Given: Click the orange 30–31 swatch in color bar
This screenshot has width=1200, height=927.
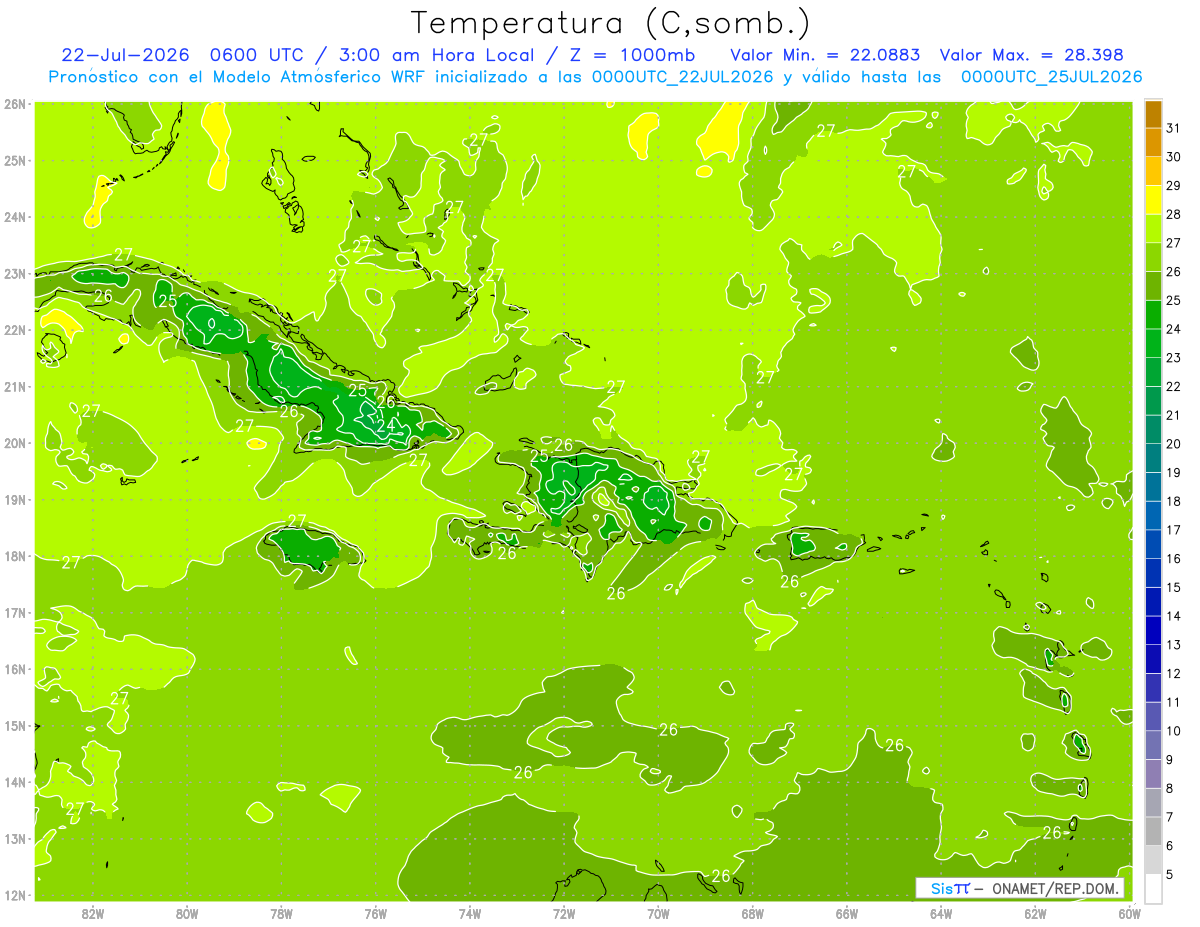Looking at the screenshot, I should point(1153,143).
